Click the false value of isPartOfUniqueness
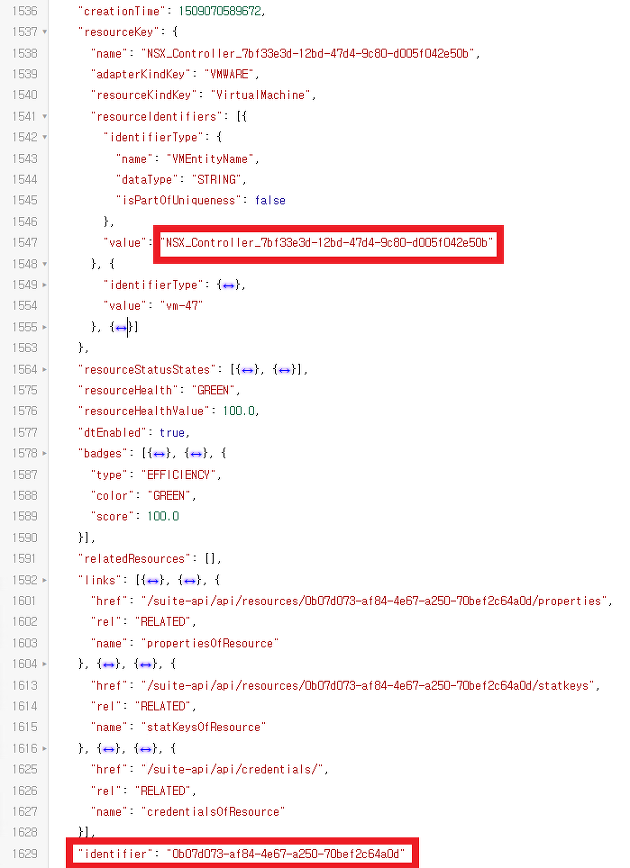This screenshot has width=630, height=868. point(270,200)
